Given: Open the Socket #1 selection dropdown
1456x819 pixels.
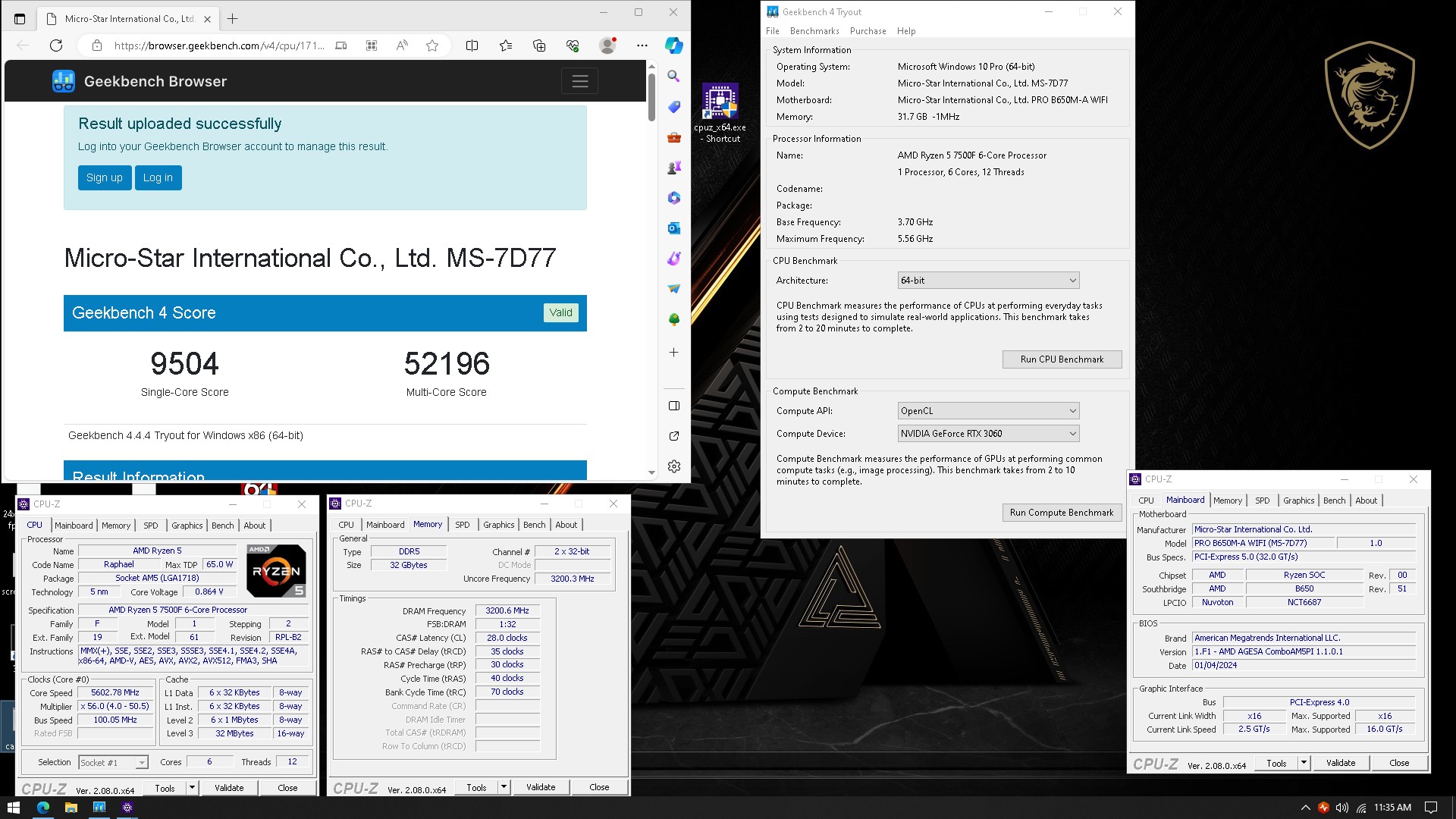Looking at the screenshot, I should (113, 762).
